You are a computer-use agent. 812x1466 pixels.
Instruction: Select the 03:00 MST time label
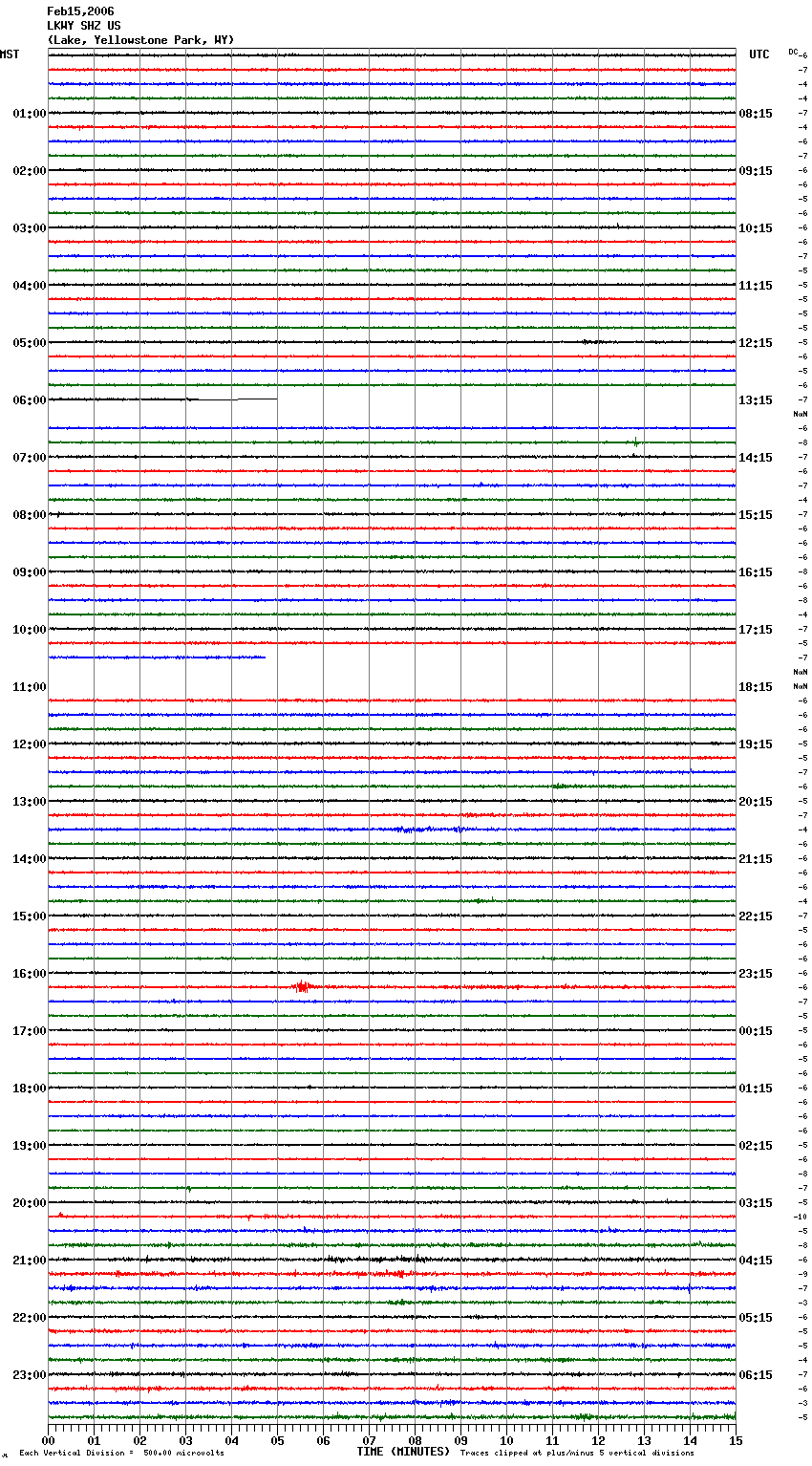click(30, 228)
